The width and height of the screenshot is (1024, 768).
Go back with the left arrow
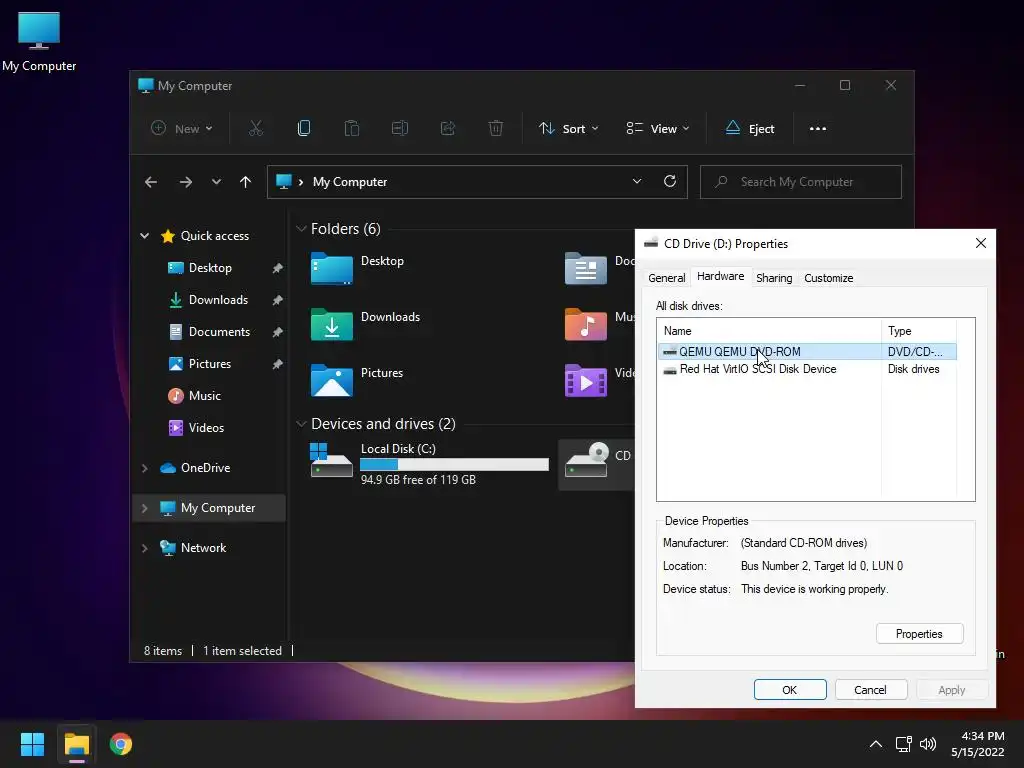coord(151,182)
